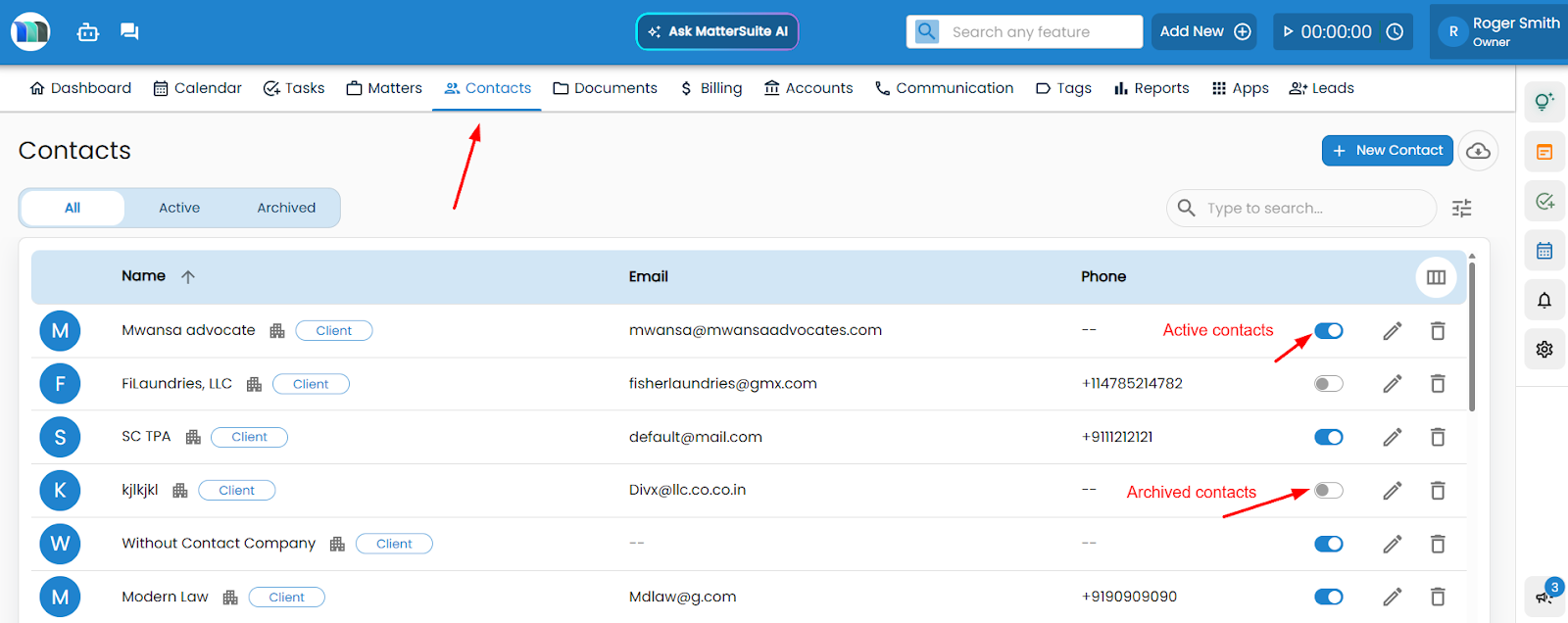Enable the FiLaundries, LLC contact toggle
The width and height of the screenshot is (1568, 623).
point(1328,384)
